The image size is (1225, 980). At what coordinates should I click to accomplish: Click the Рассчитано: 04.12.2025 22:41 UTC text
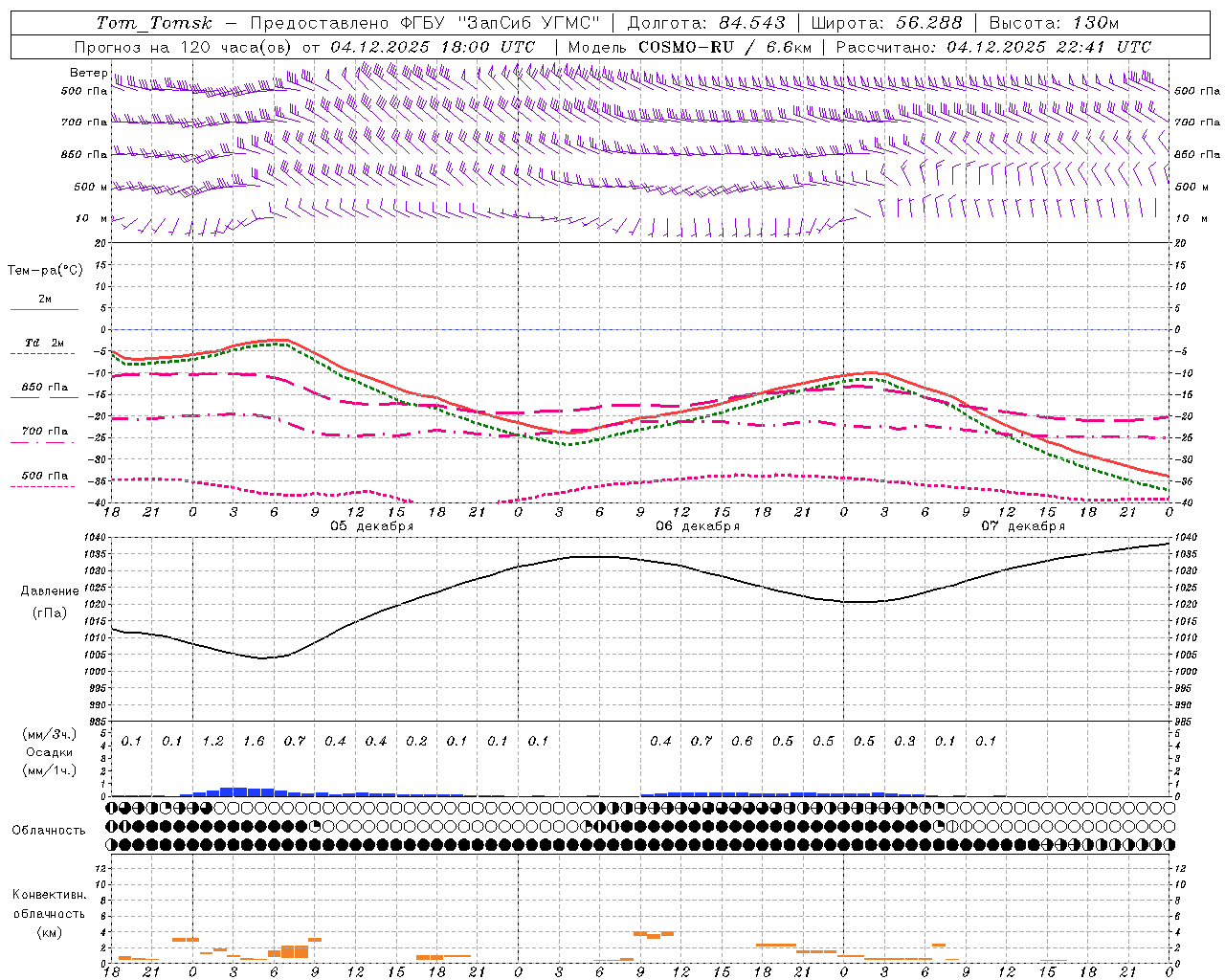993,47
